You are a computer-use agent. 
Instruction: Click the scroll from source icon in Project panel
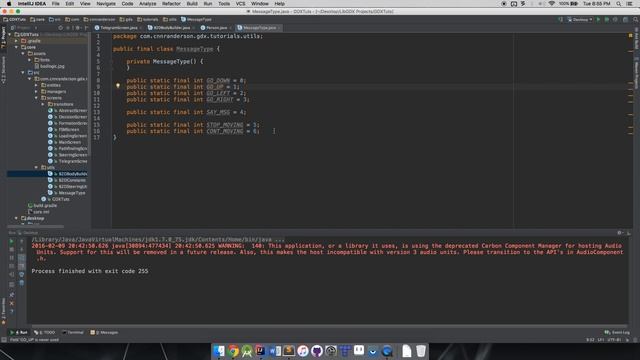[x=60, y=28]
